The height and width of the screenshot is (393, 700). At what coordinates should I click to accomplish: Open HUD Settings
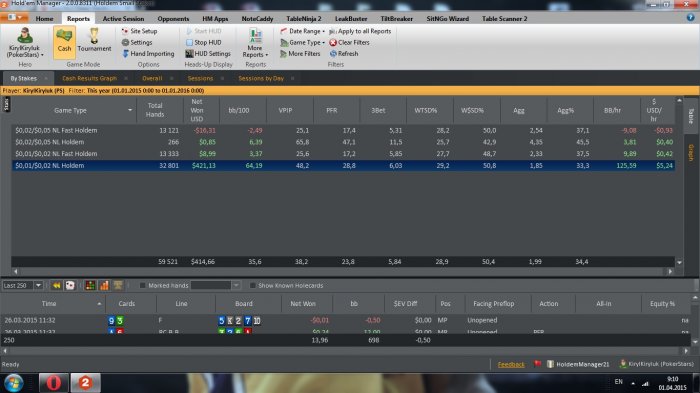coord(208,54)
